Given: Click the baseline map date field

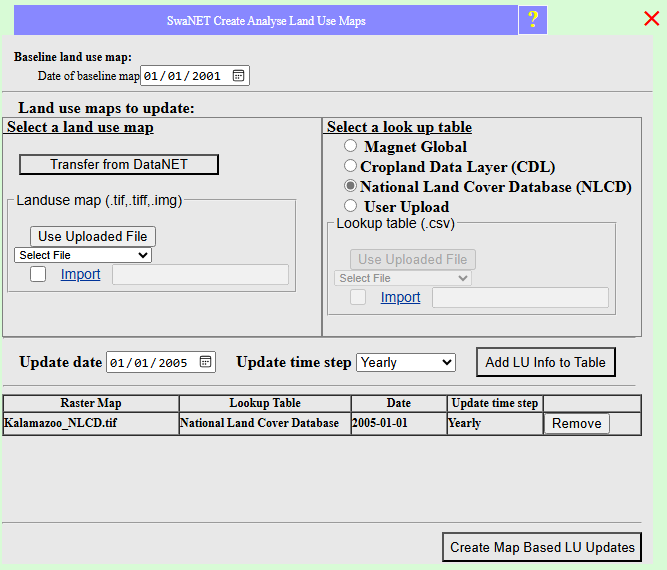Looking at the screenshot, I should pyautogui.click(x=195, y=75).
